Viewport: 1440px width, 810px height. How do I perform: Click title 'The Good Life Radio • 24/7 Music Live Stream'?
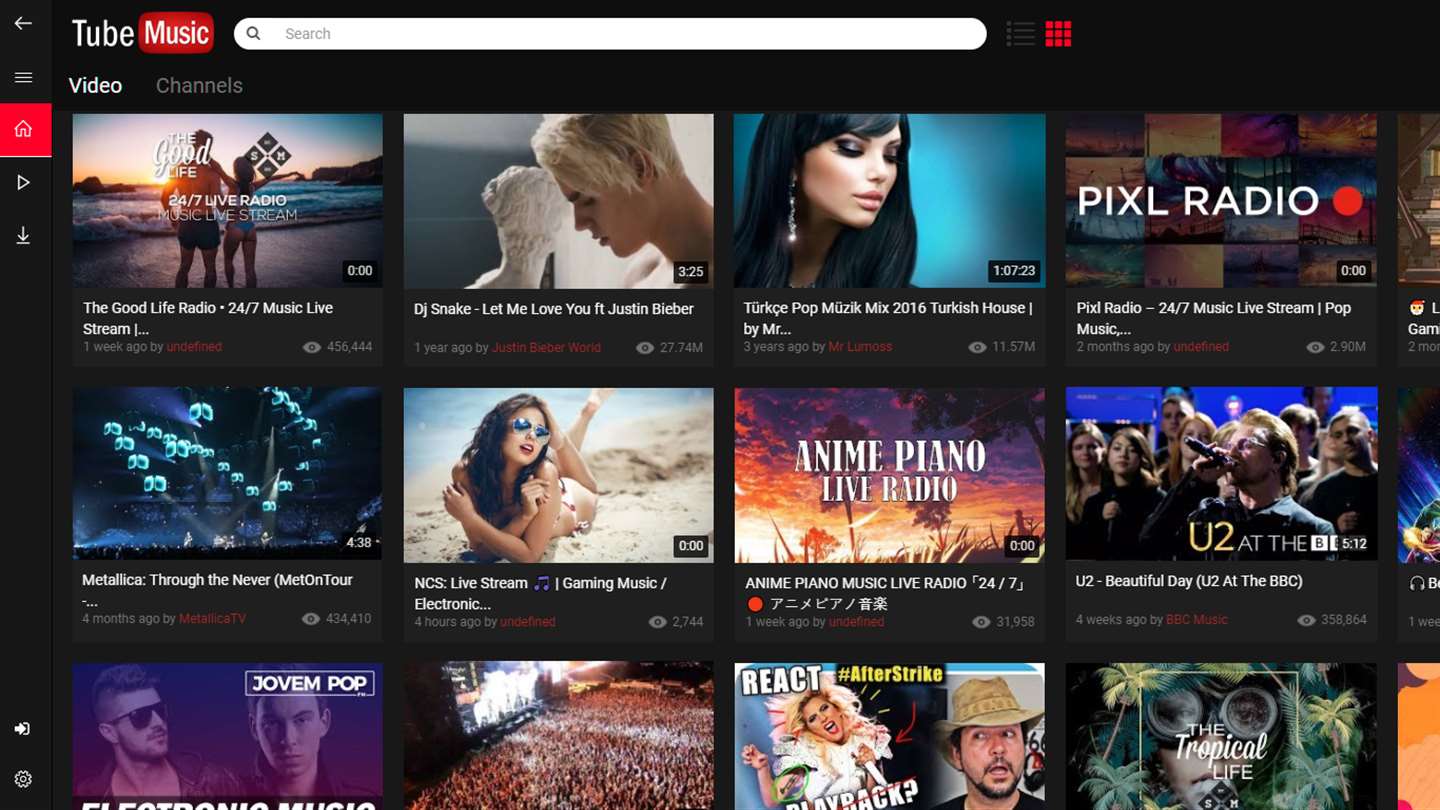point(208,318)
